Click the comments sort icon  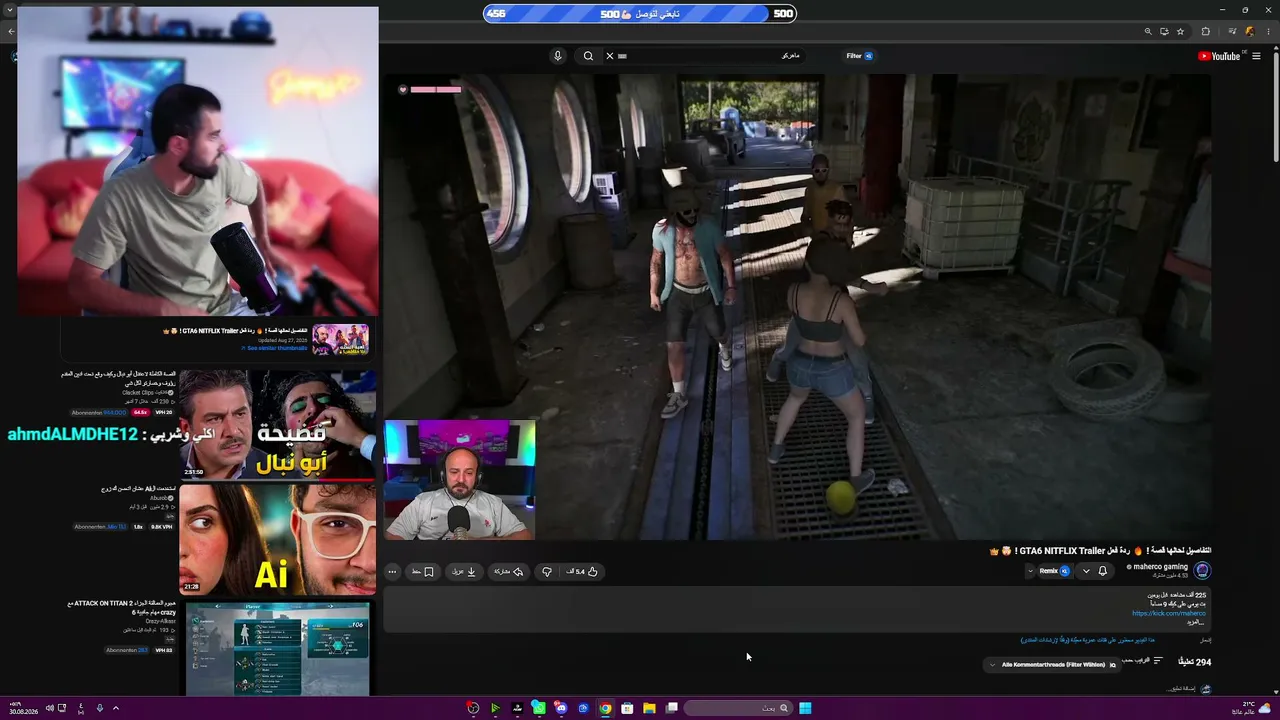1158,661
